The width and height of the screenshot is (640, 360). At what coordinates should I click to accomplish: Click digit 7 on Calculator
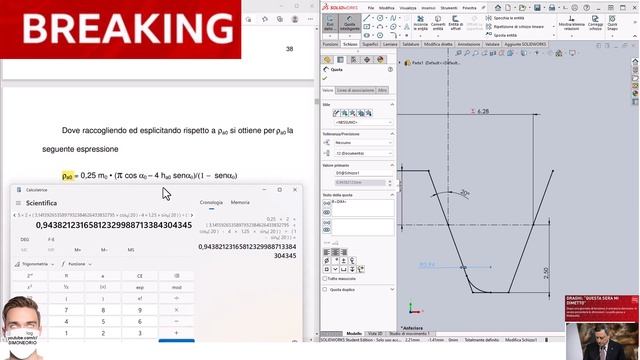point(66,310)
